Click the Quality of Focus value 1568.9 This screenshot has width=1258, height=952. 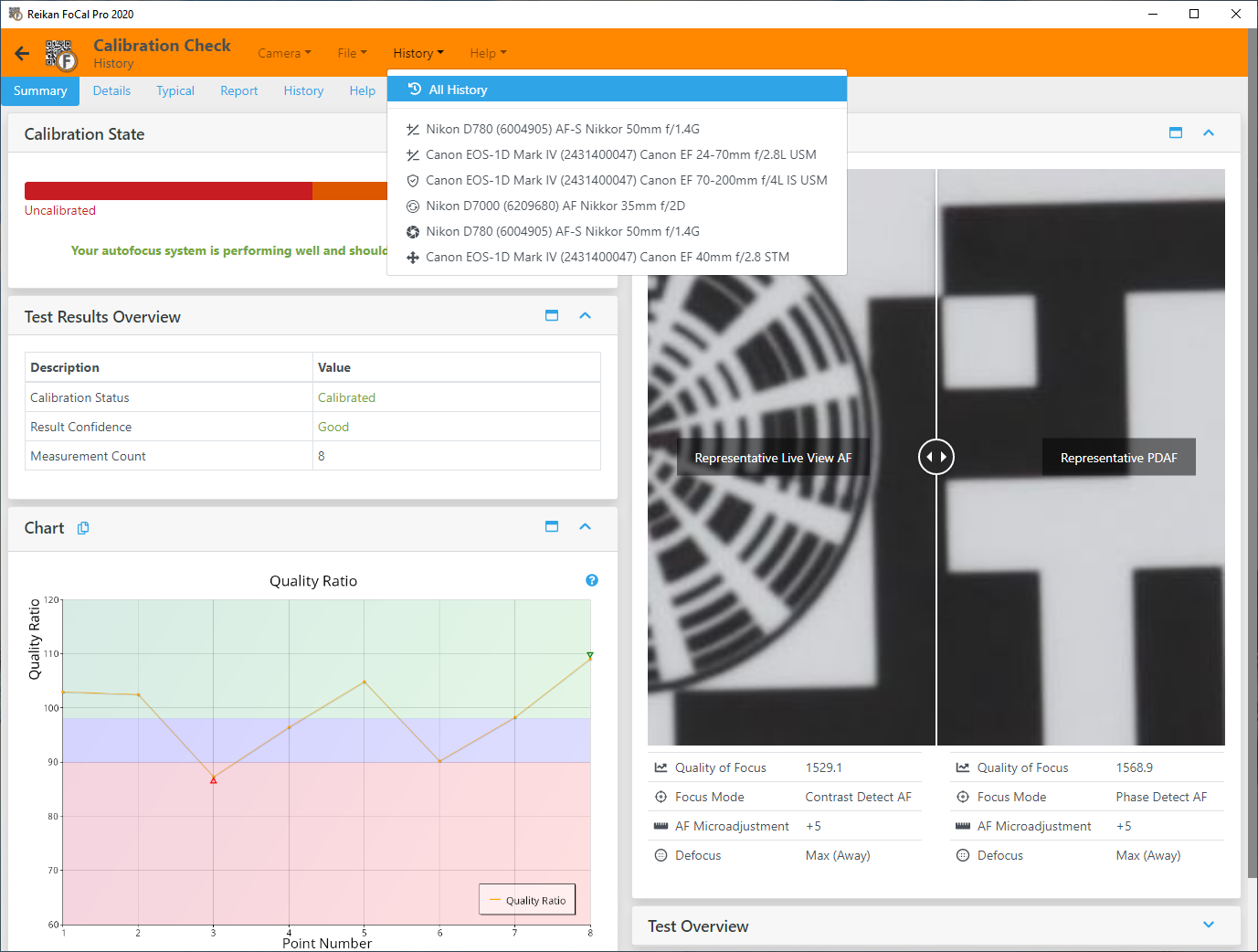pyautogui.click(x=1135, y=768)
